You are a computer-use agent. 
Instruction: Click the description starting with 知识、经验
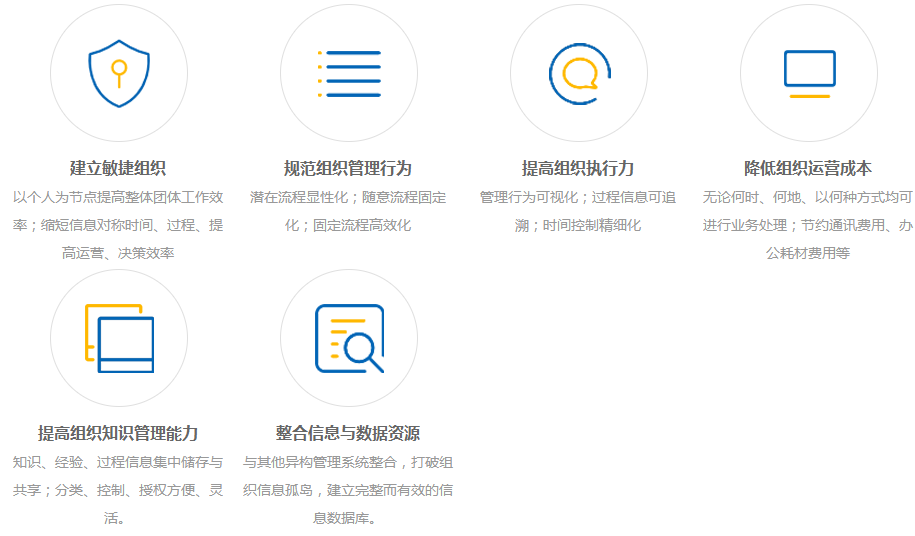[118, 490]
